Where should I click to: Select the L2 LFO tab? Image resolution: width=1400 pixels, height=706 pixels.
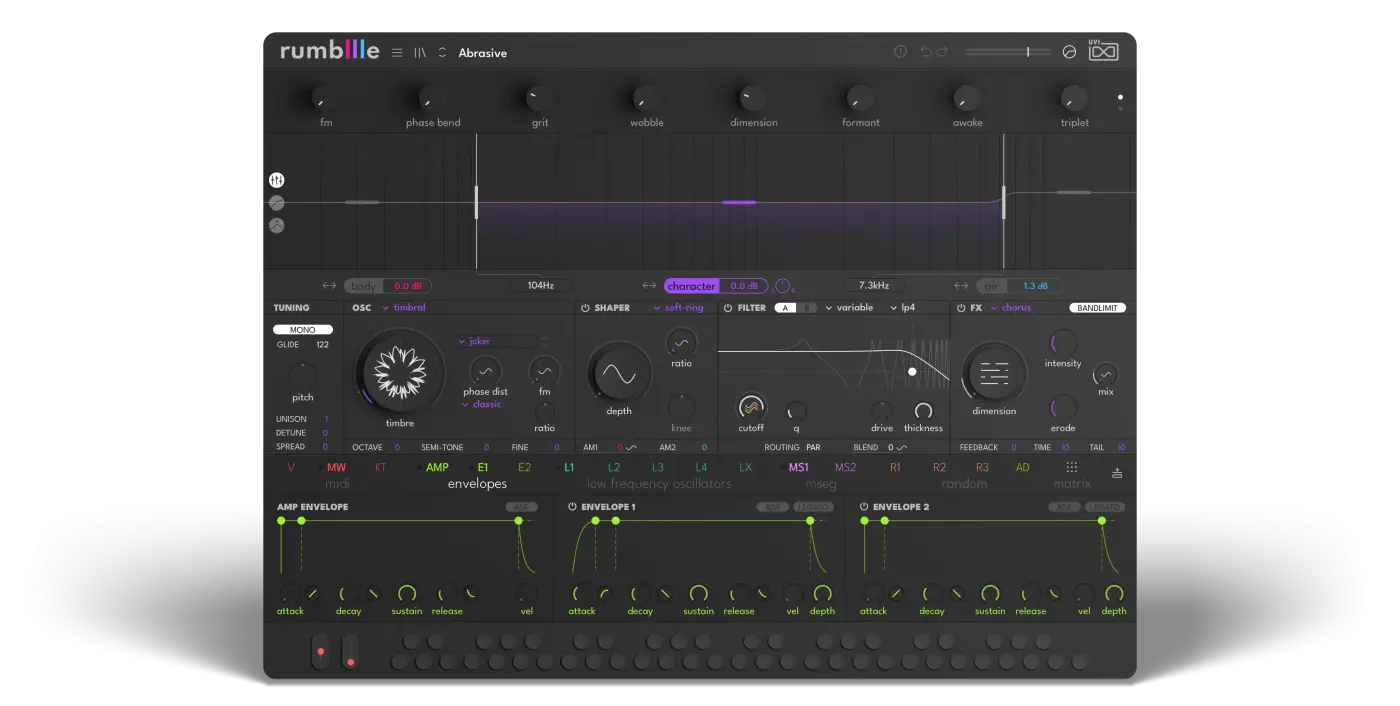click(x=614, y=467)
